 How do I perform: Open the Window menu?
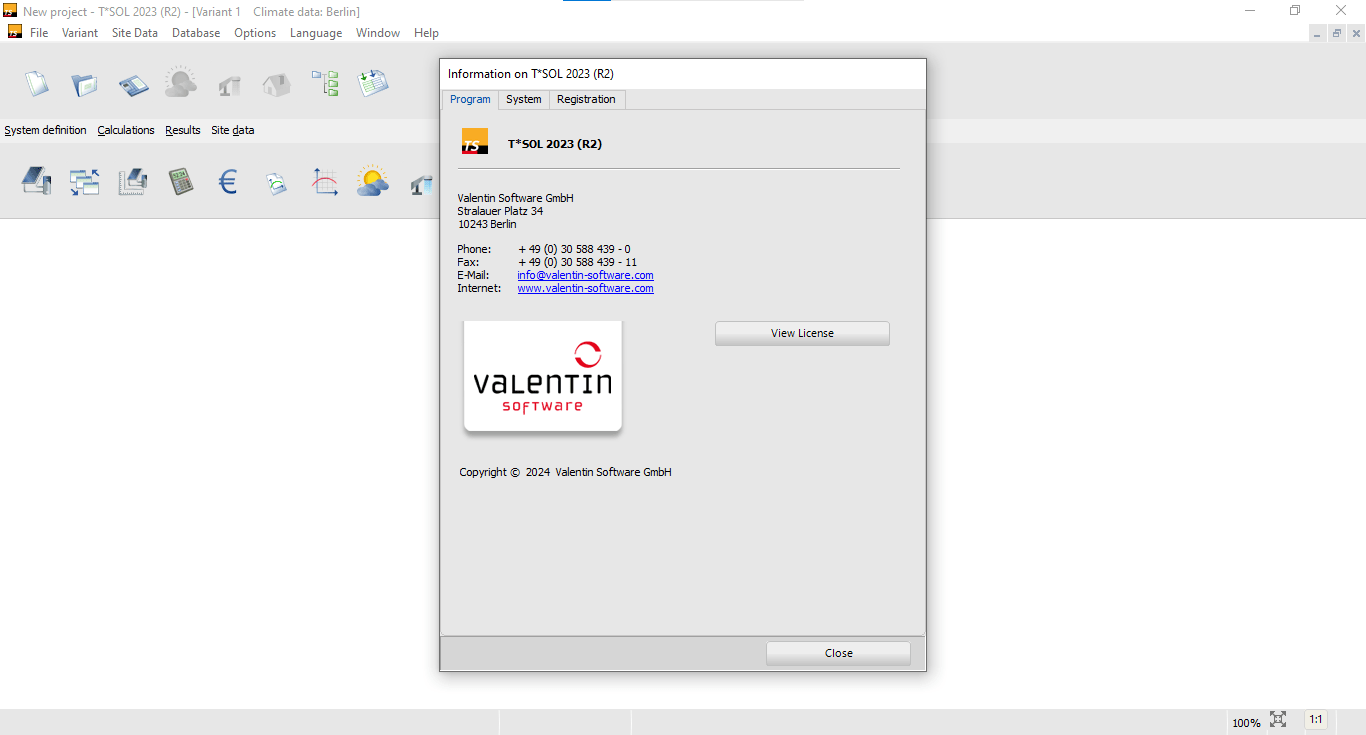coord(378,33)
